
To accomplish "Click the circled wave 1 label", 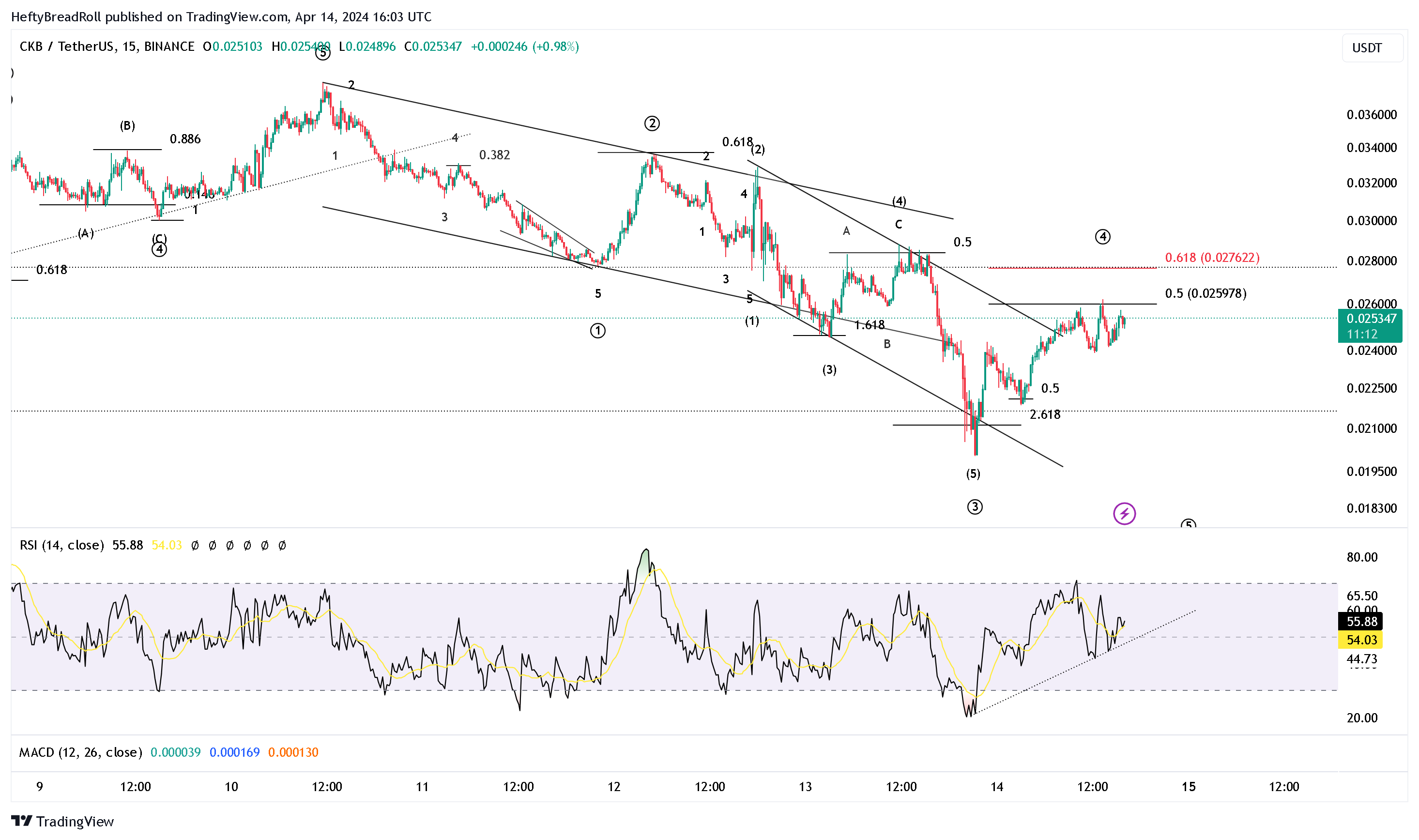I will (x=598, y=331).
